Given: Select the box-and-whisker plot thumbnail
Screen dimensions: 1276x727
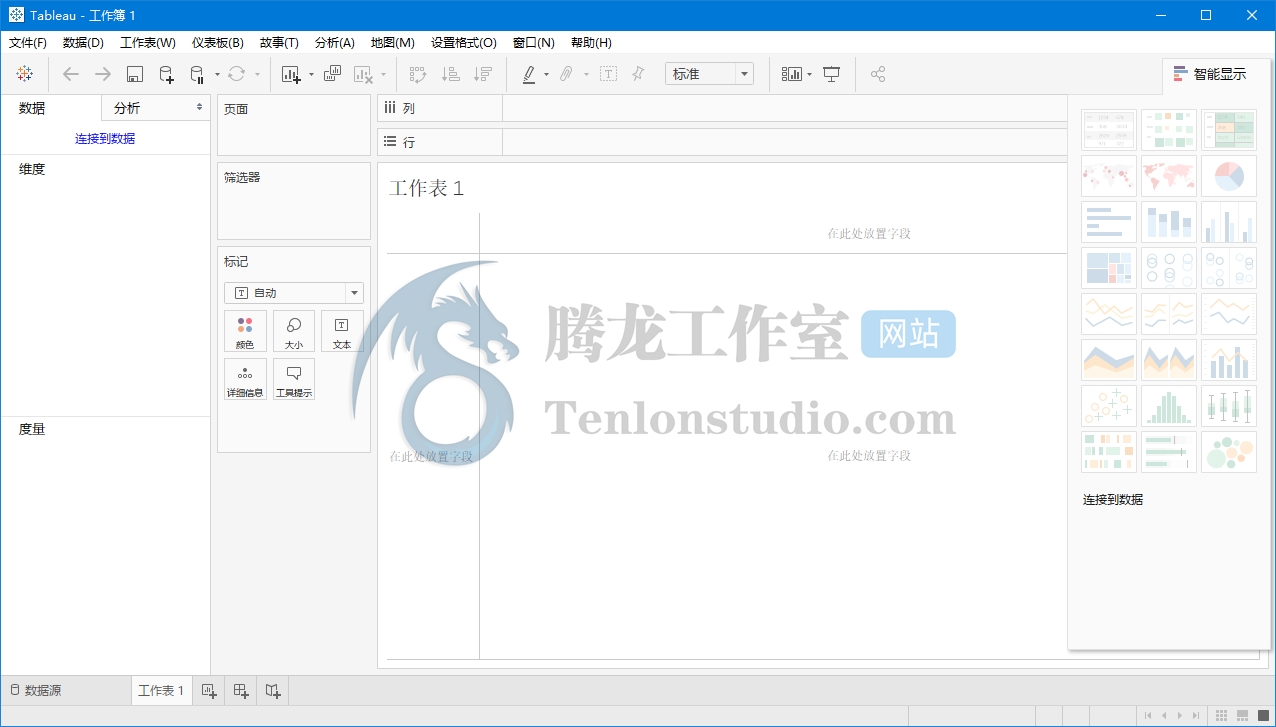Looking at the screenshot, I should tap(1228, 406).
